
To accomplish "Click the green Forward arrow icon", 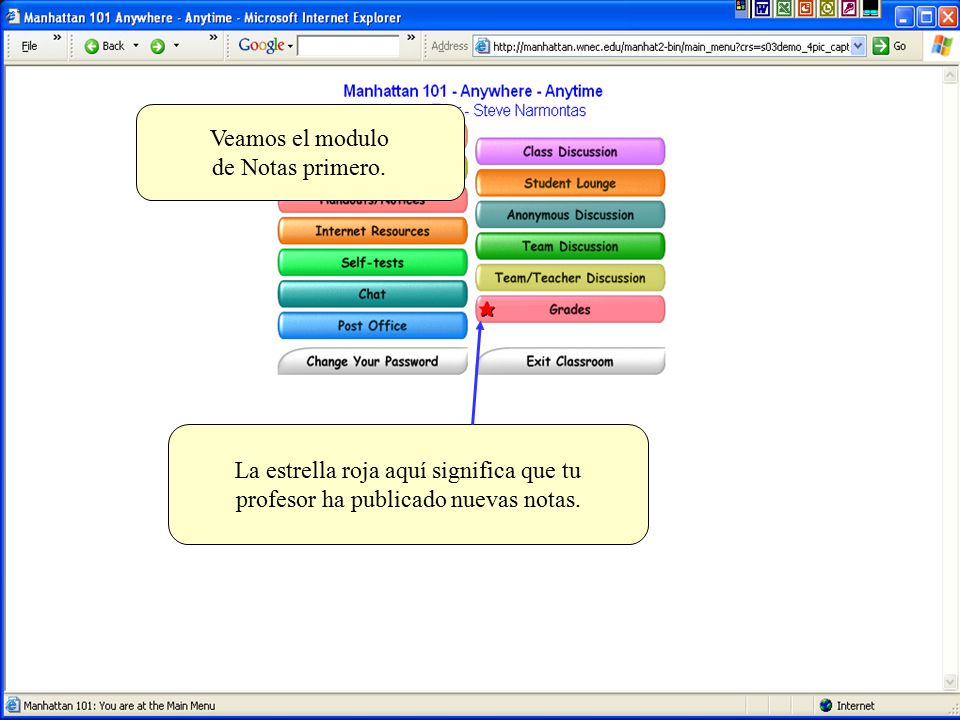I will click(157, 47).
